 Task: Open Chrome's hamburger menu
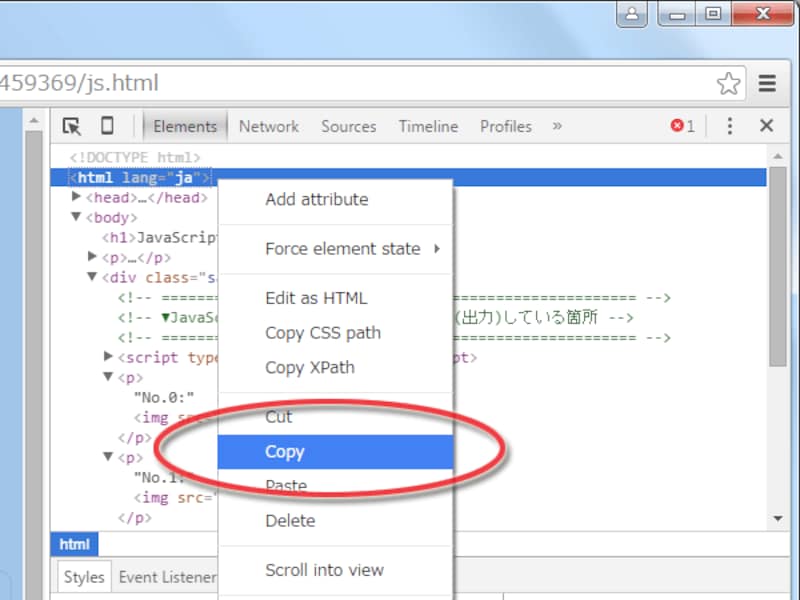(768, 84)
